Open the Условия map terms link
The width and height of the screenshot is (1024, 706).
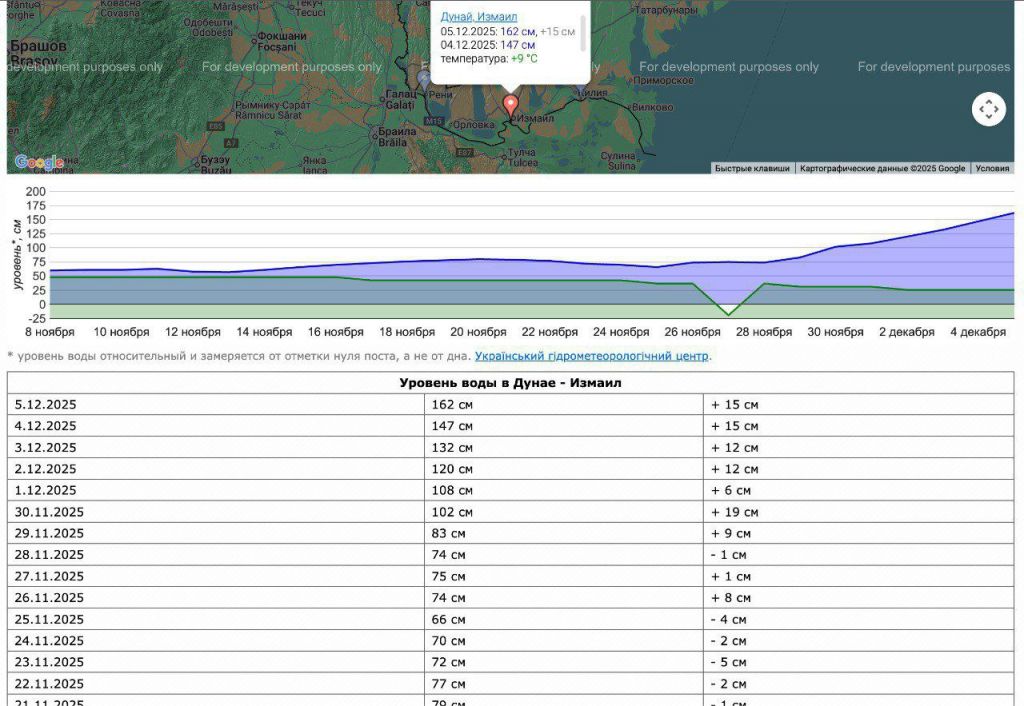coord(992,168)
